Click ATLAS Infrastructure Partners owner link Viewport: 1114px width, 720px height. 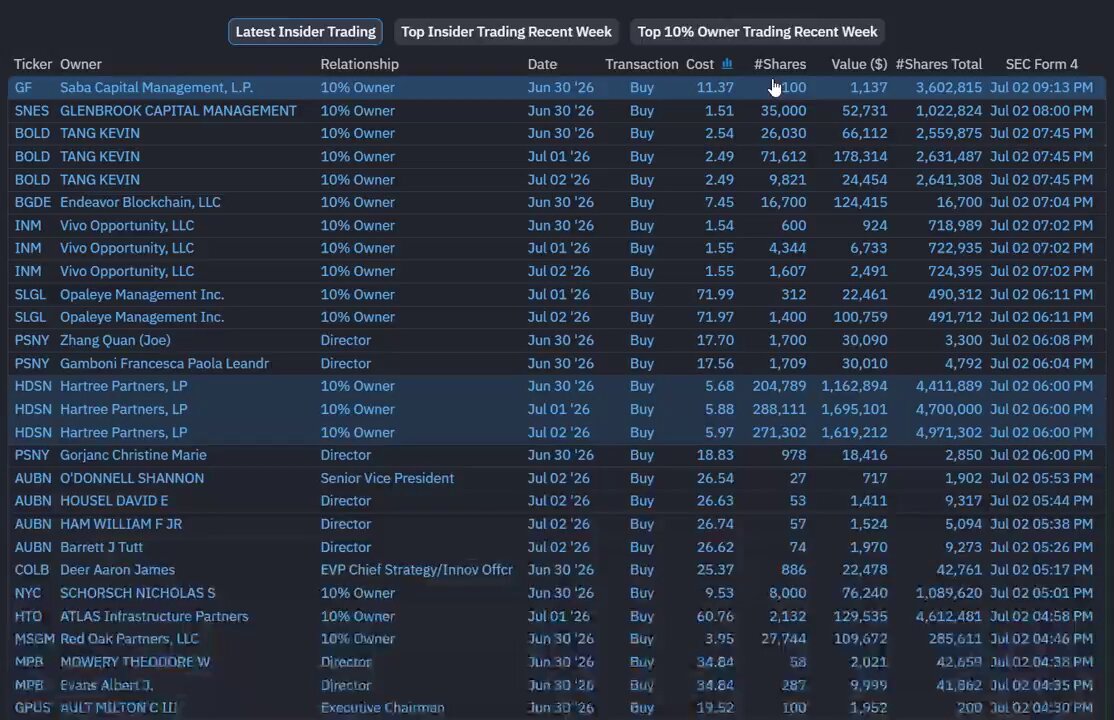coord(154,616)
